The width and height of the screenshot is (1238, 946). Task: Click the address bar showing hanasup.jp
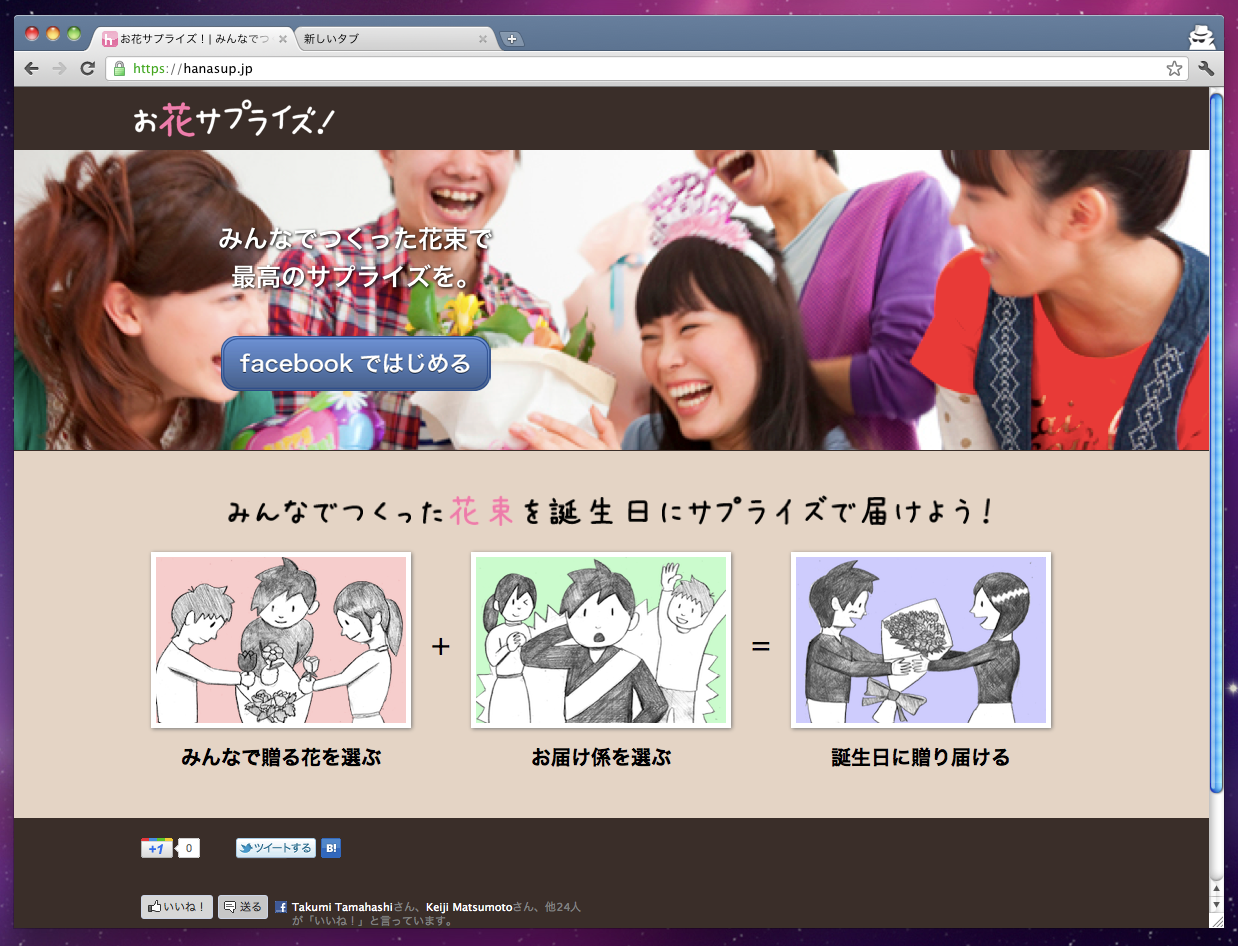tap(647, 69)
